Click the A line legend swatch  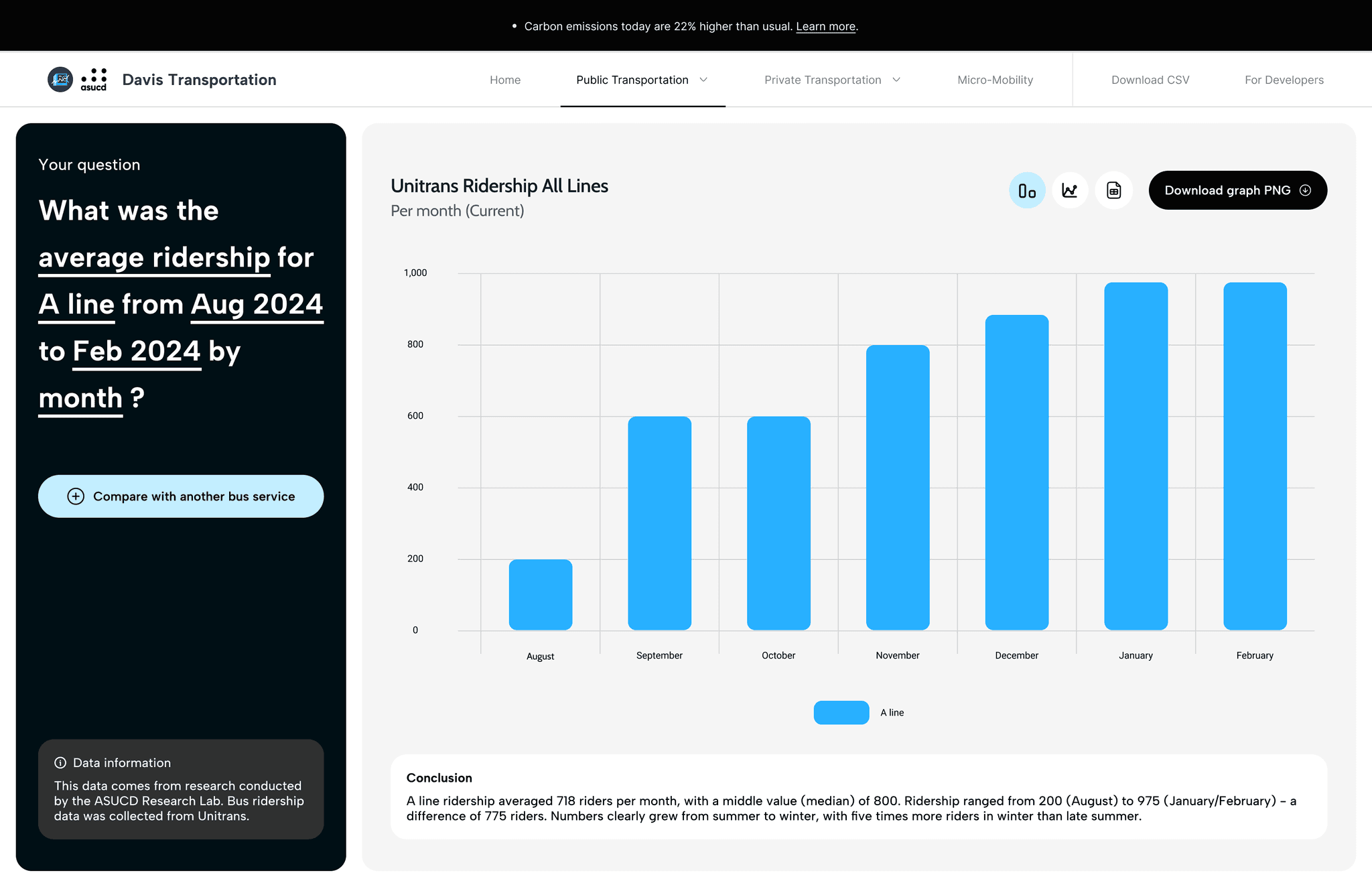point(841,713)
